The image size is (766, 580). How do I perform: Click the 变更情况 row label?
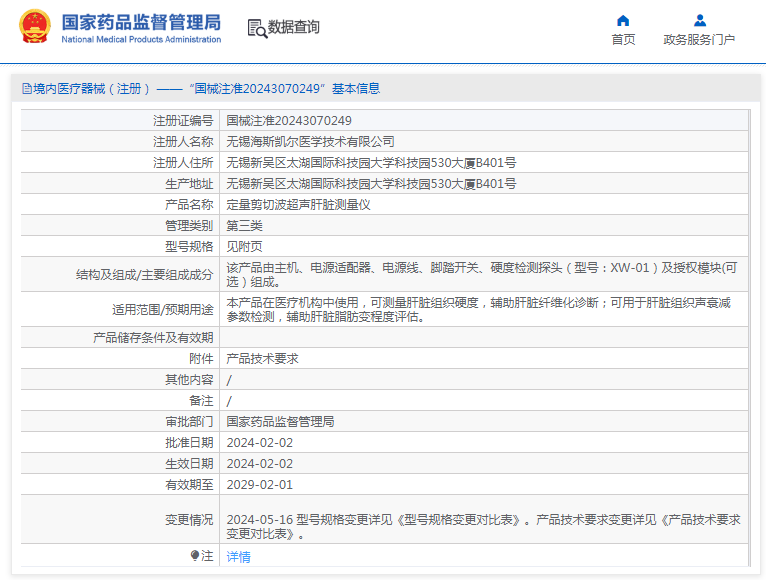click(189, 520)
